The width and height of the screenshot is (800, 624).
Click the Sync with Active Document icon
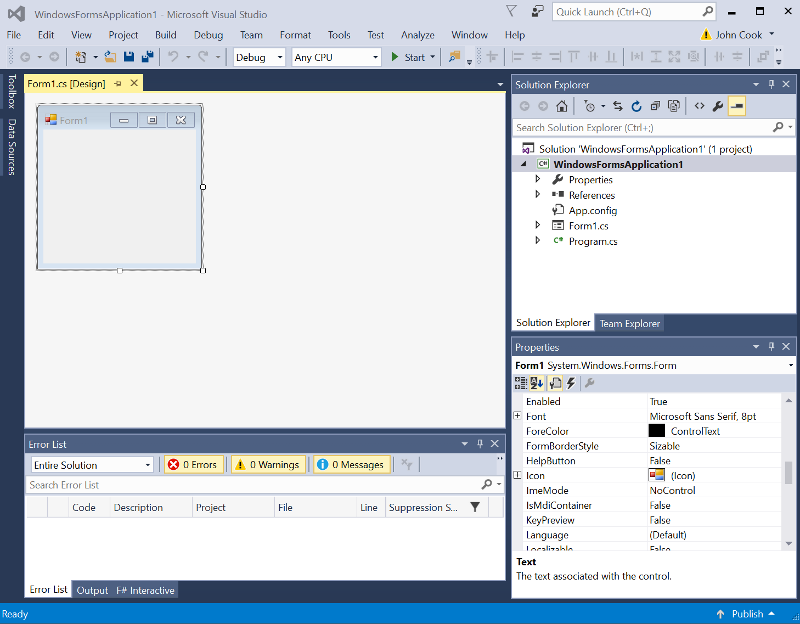618,106
